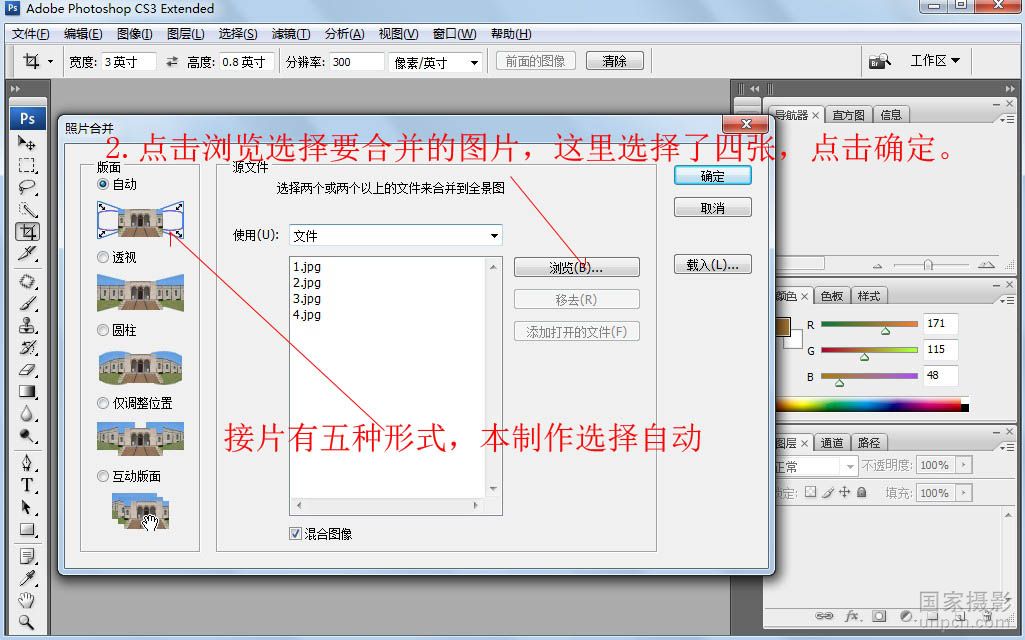The image size is (1025, 640).
Task: Click the swap width and height icon
Action: (x=172, y=61)
